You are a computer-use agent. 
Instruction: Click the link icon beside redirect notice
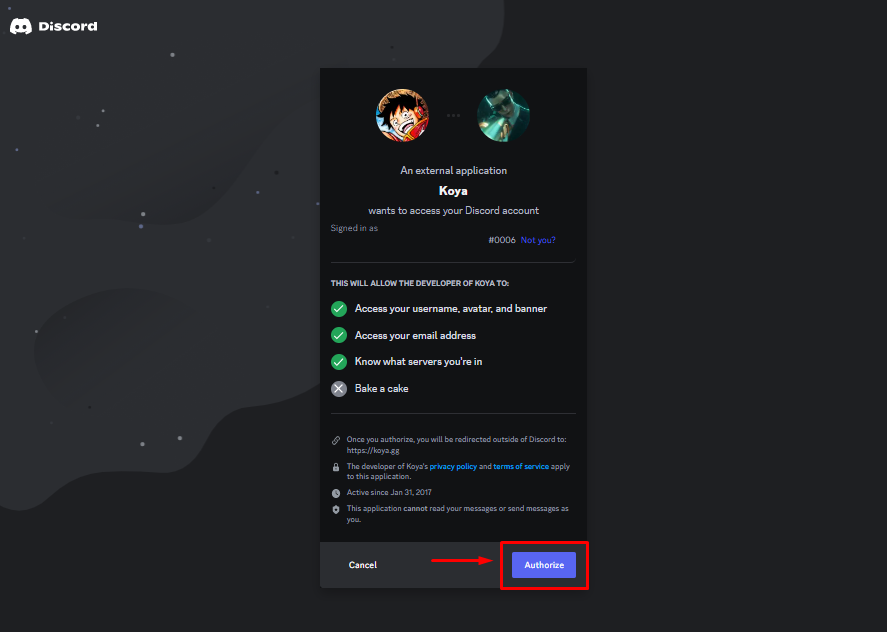336,440
